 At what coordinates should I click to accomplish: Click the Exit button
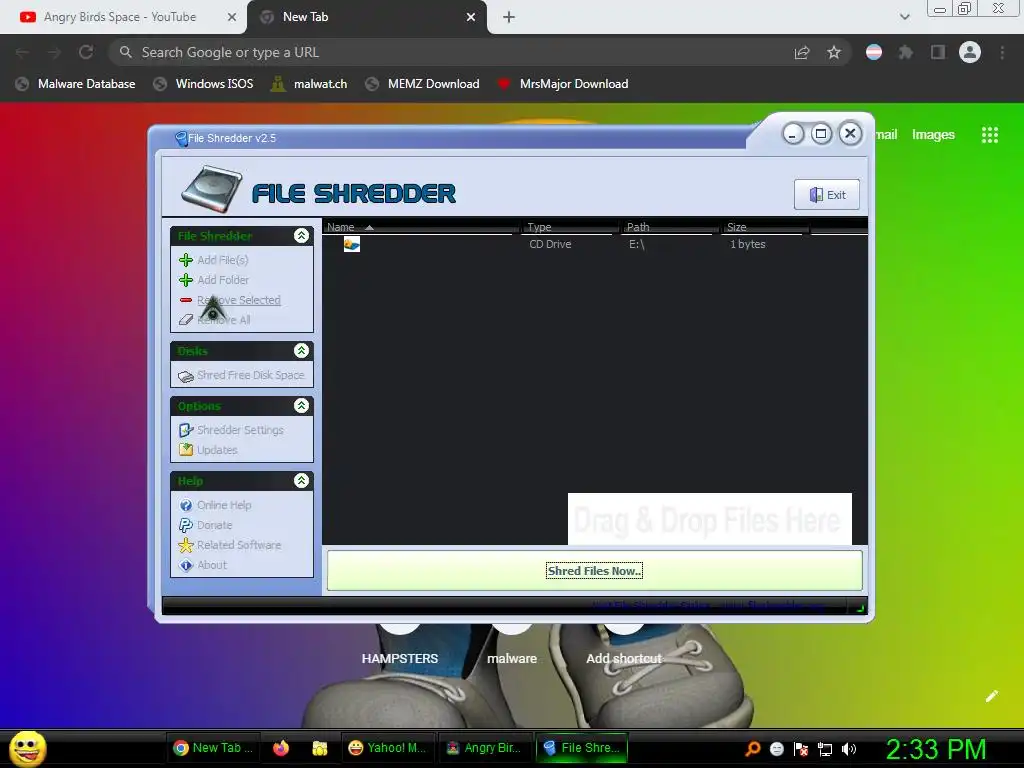point(827,195)
